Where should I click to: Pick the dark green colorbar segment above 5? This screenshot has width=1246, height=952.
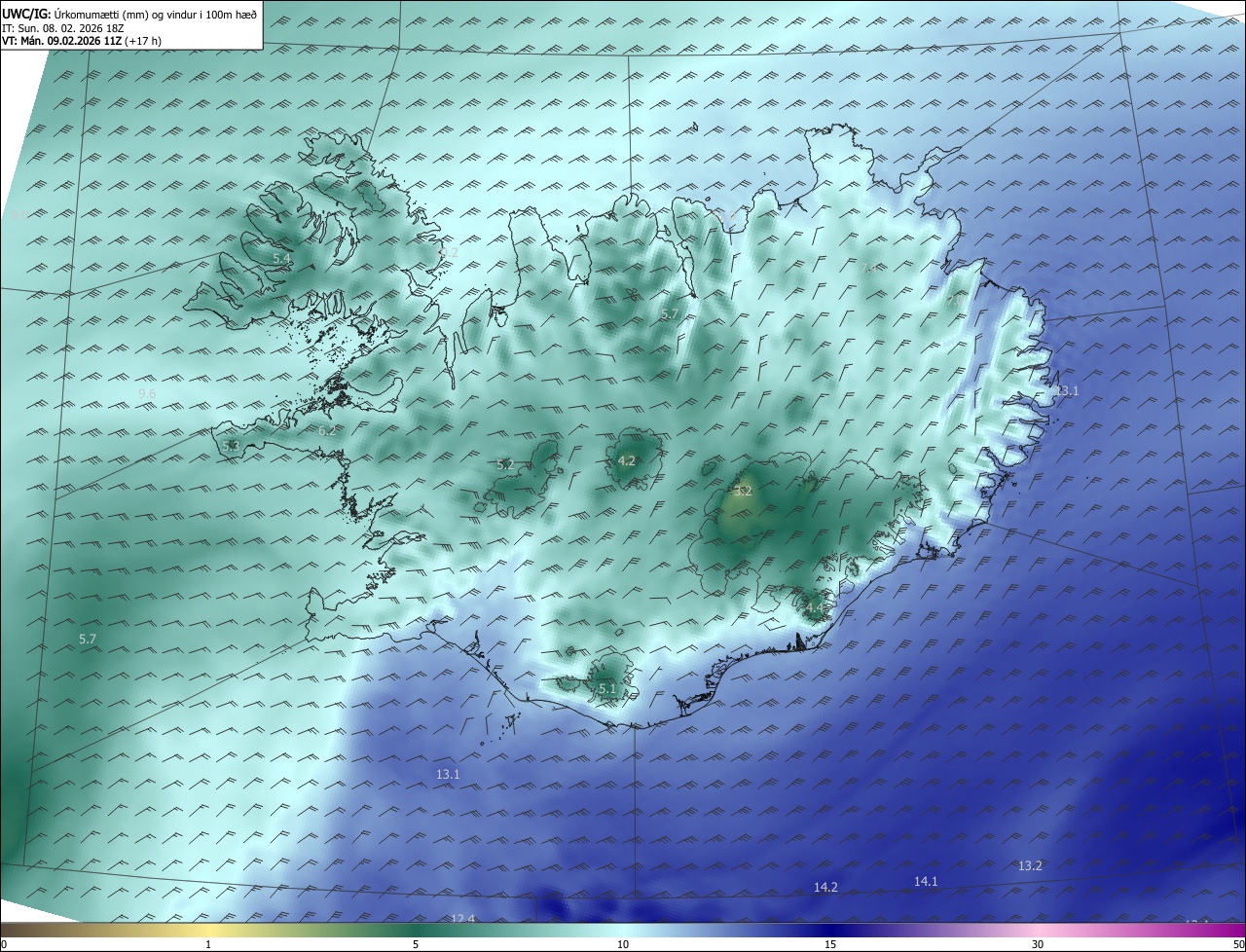[x=416, y=931]
